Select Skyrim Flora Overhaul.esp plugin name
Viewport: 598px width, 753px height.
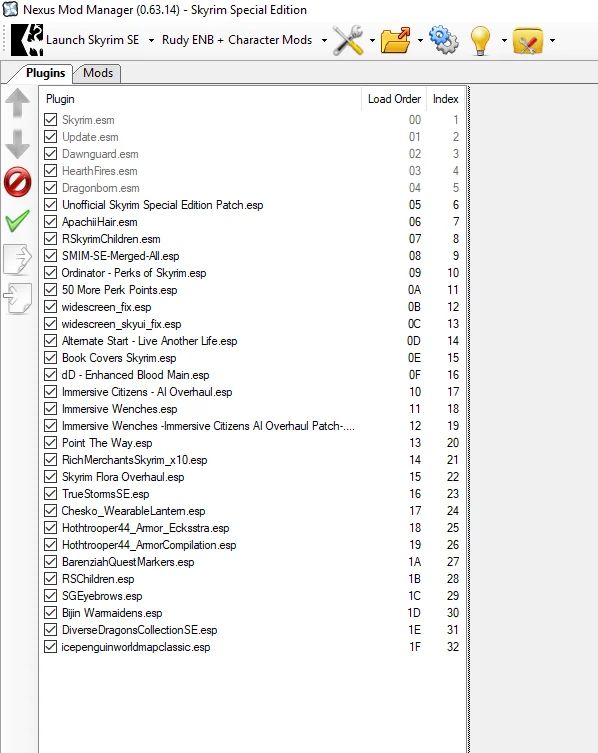(x=123, y=477)
